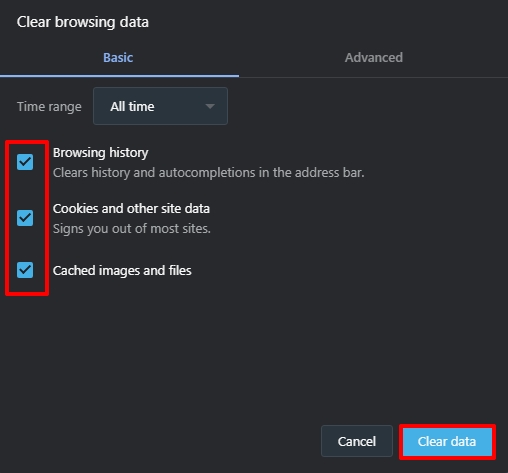The width and height of the screenshot is (508, 473).
Task: Click the Cached images and files label
Action: pyautogui.click(x=122, y=271)
